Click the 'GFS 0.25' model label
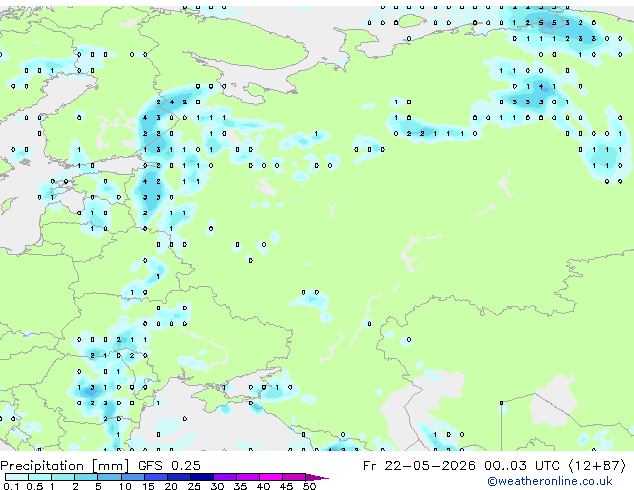The width and height of the screenshot is (634, 490). tap(169, 466)
